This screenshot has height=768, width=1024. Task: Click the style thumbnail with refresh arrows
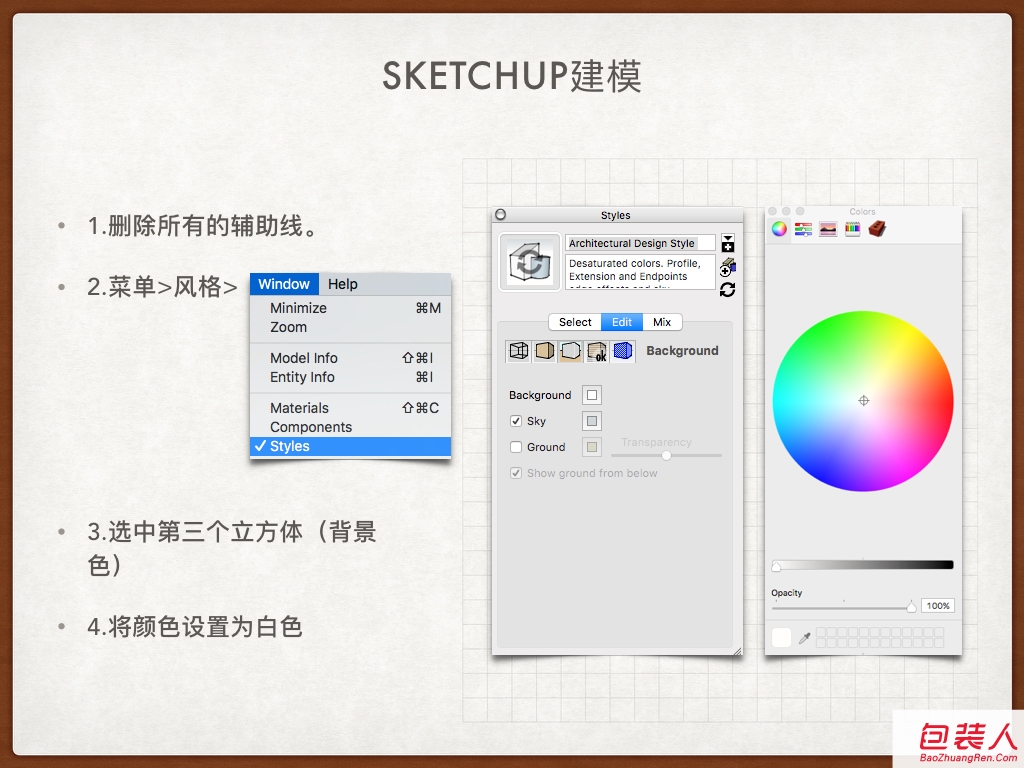click(530, 263)
